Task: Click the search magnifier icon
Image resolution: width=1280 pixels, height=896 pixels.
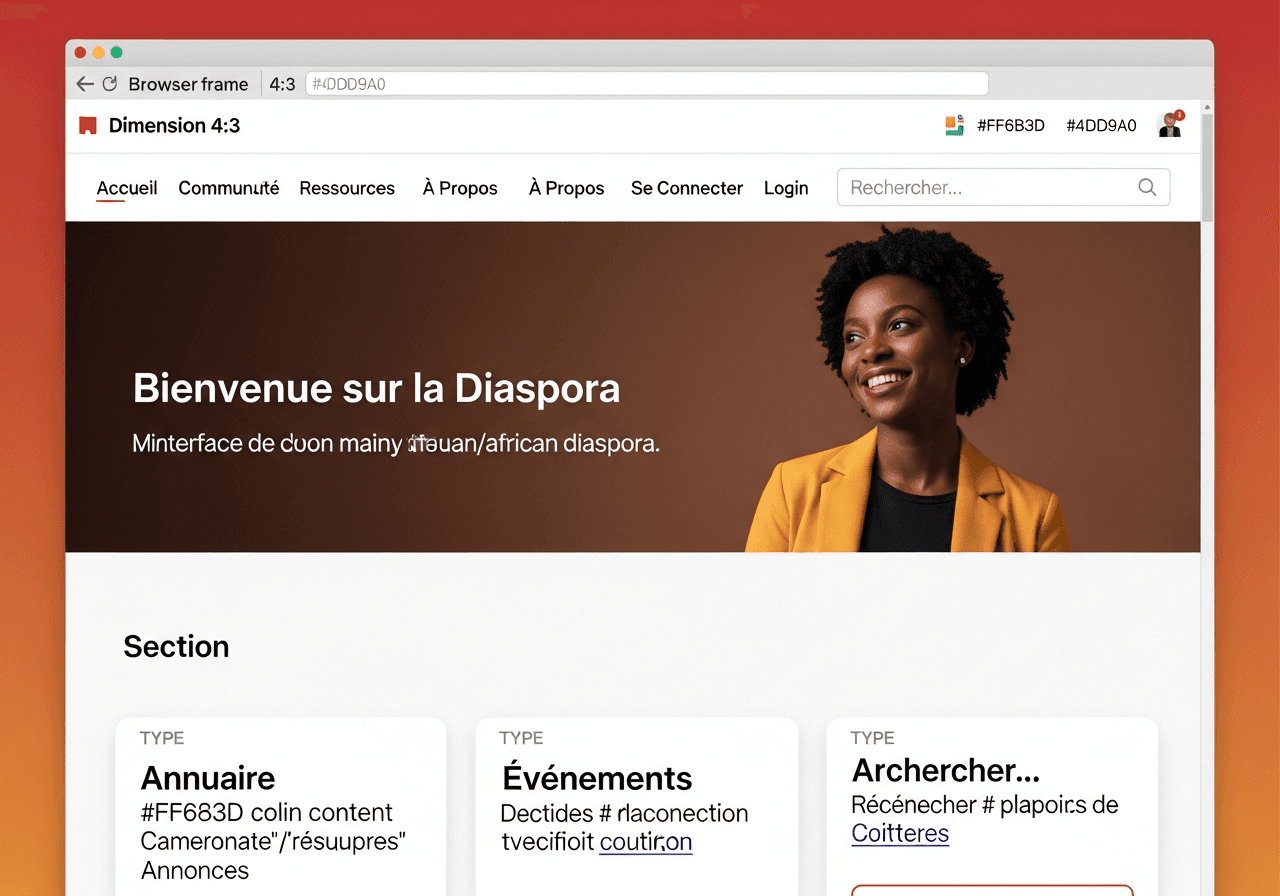Action: (x=1147, y=187)
